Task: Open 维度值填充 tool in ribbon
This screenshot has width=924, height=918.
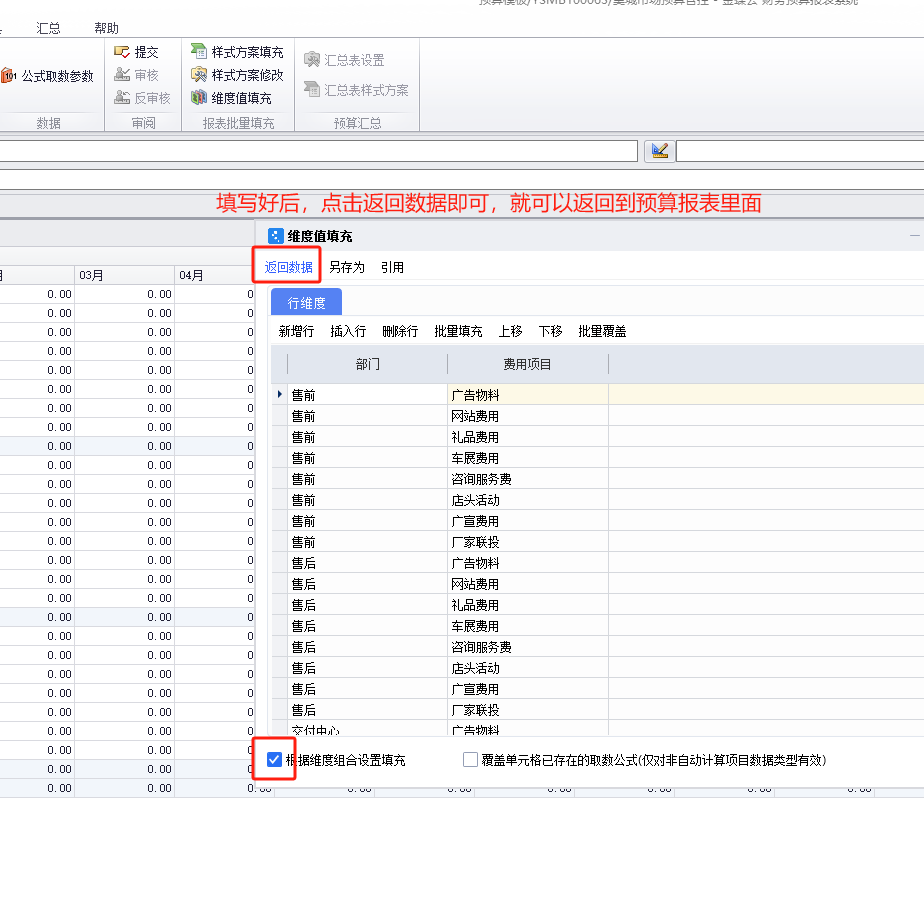Action: coord(231,98)
